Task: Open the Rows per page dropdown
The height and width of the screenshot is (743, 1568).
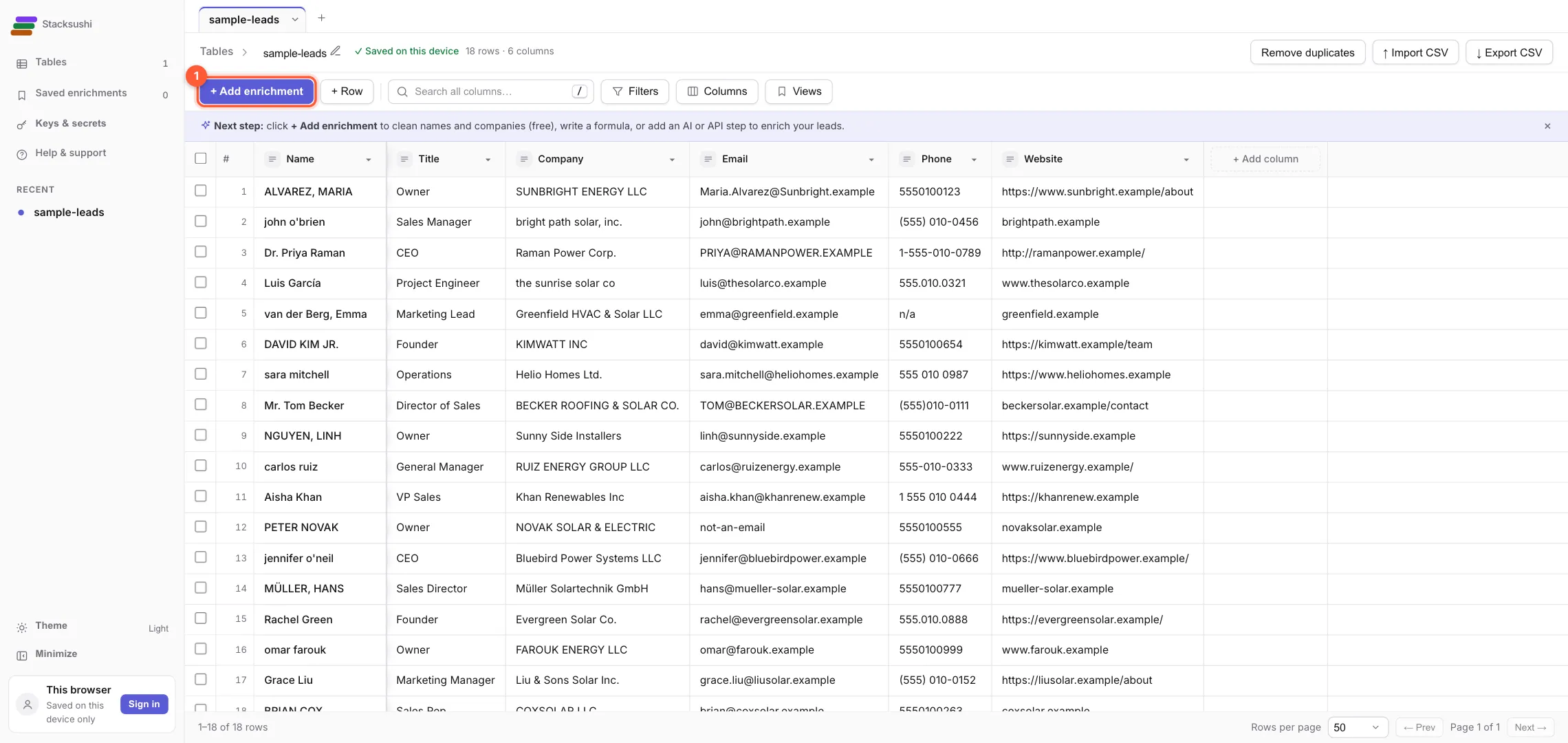Action: 1357,727
